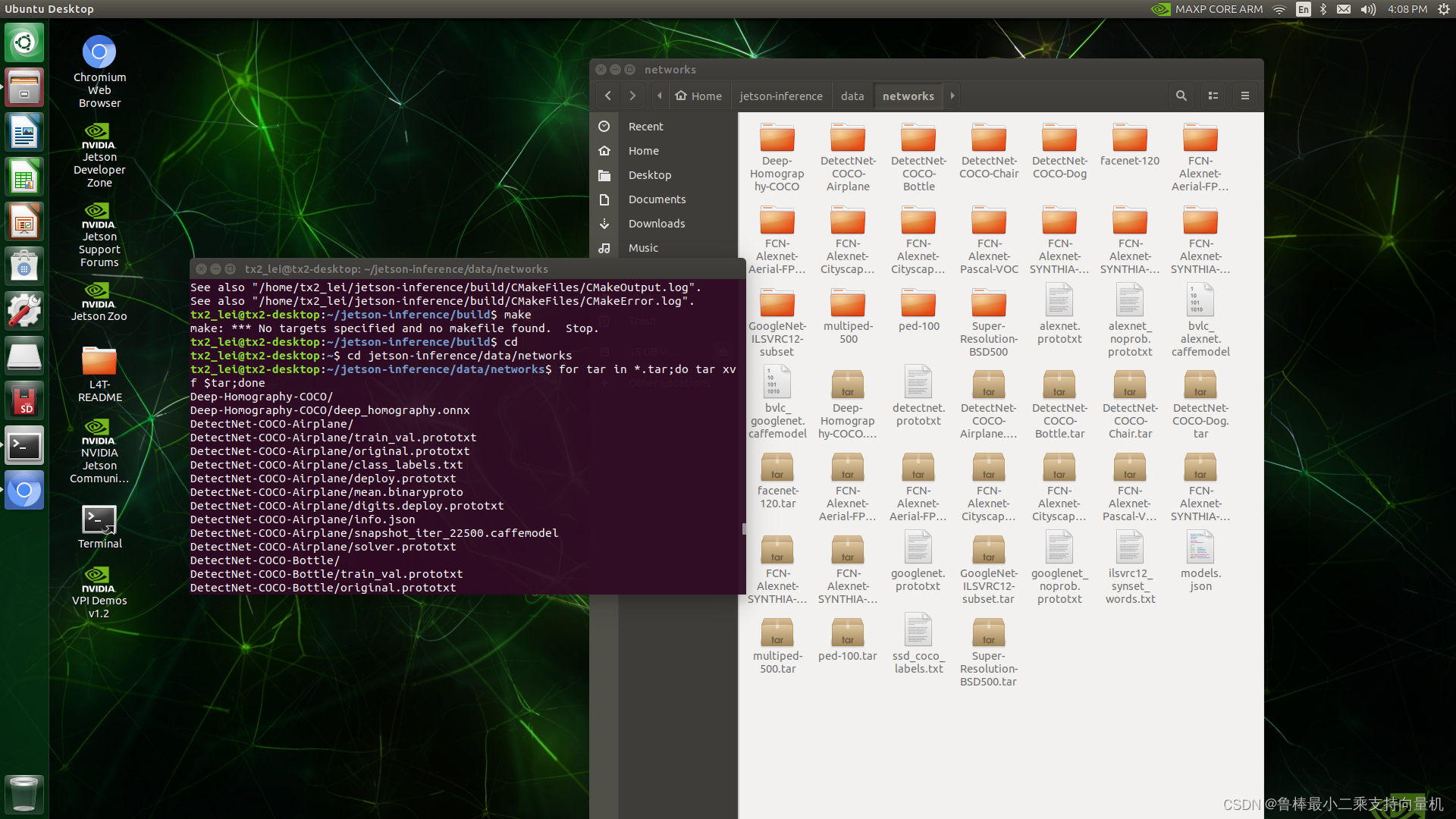Focus the terminal window title bar

(x=467, y=269)
